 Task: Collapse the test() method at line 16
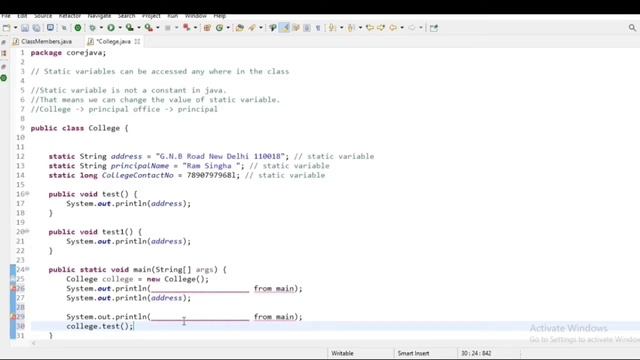[28, 193]
